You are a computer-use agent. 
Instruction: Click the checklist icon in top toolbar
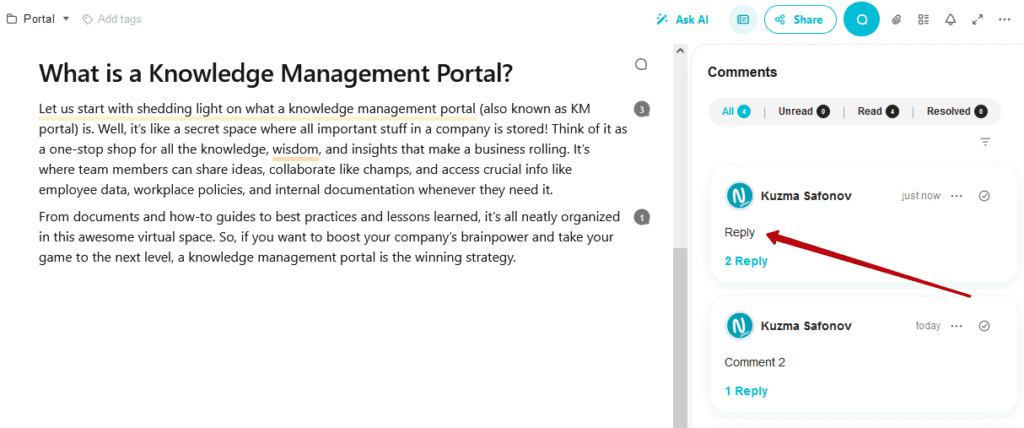click(x=923, y=20)
